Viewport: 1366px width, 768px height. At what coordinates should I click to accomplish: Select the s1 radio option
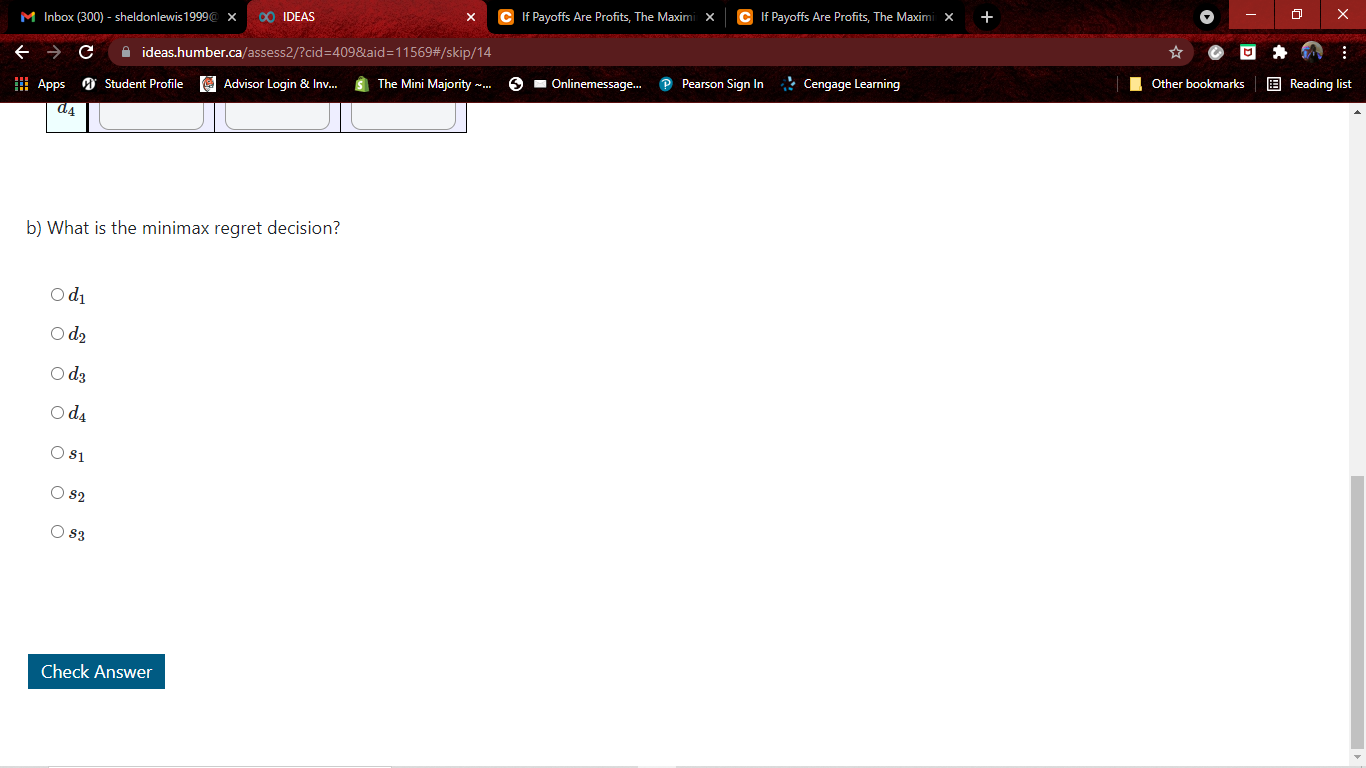pyautogui.click(x=57, y=452)
